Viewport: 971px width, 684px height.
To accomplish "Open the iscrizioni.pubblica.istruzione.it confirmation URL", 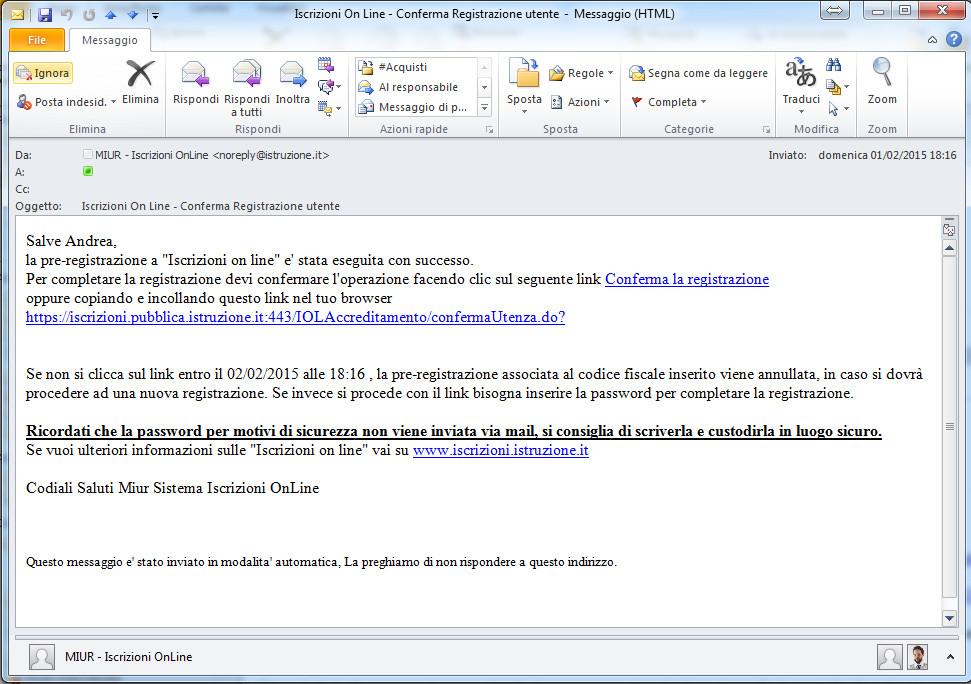I will pos(295,318).
